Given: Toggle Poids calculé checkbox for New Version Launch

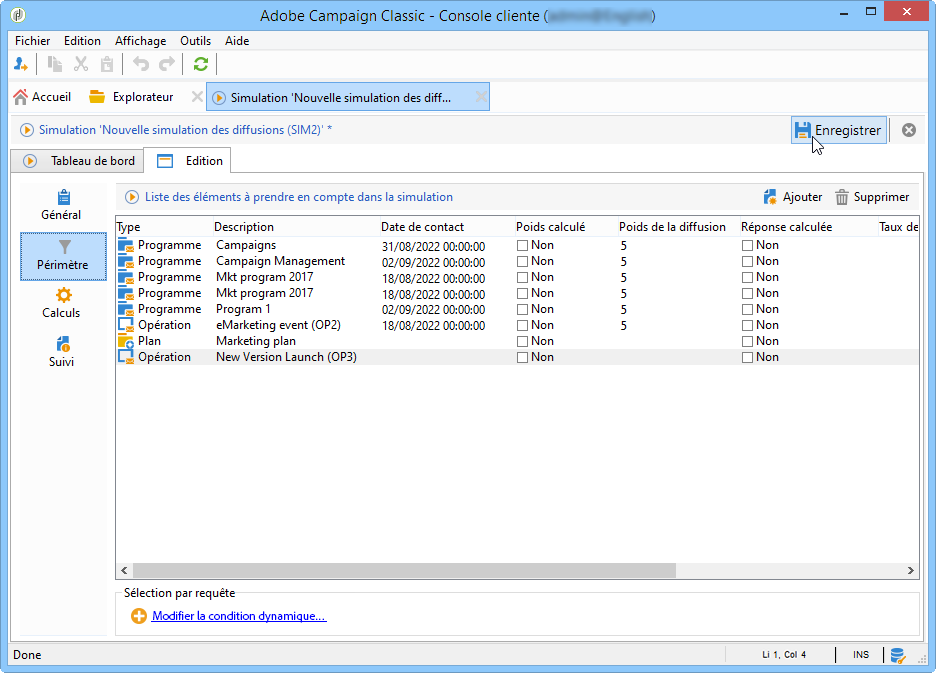Looking at the screenshot, I should tap(522, 357).
